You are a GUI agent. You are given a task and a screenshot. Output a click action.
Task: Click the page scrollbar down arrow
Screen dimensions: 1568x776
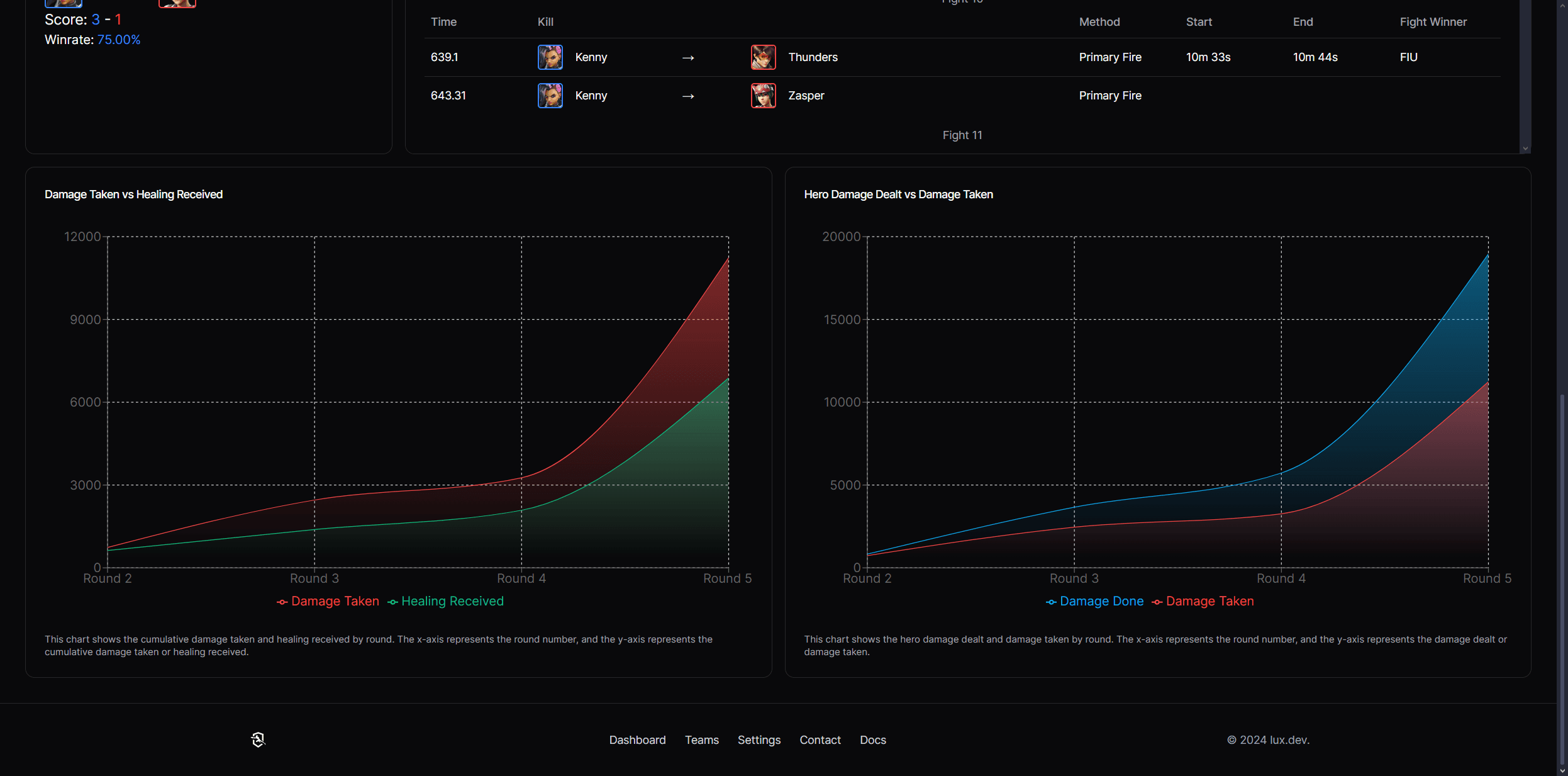click(x=1562, y=770)
